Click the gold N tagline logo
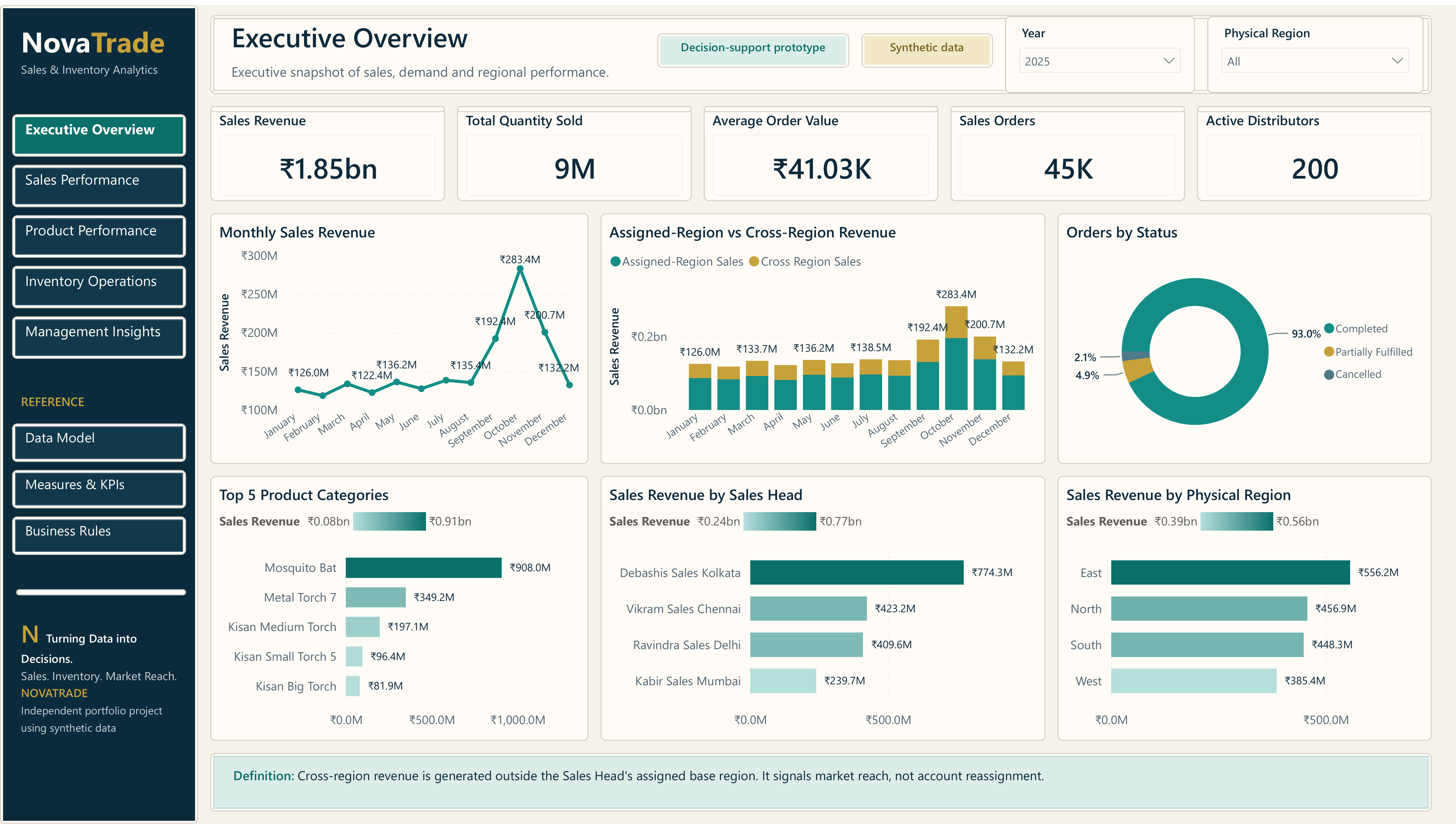Viewport: 1456px width, 829px height. tap(30, 634)
